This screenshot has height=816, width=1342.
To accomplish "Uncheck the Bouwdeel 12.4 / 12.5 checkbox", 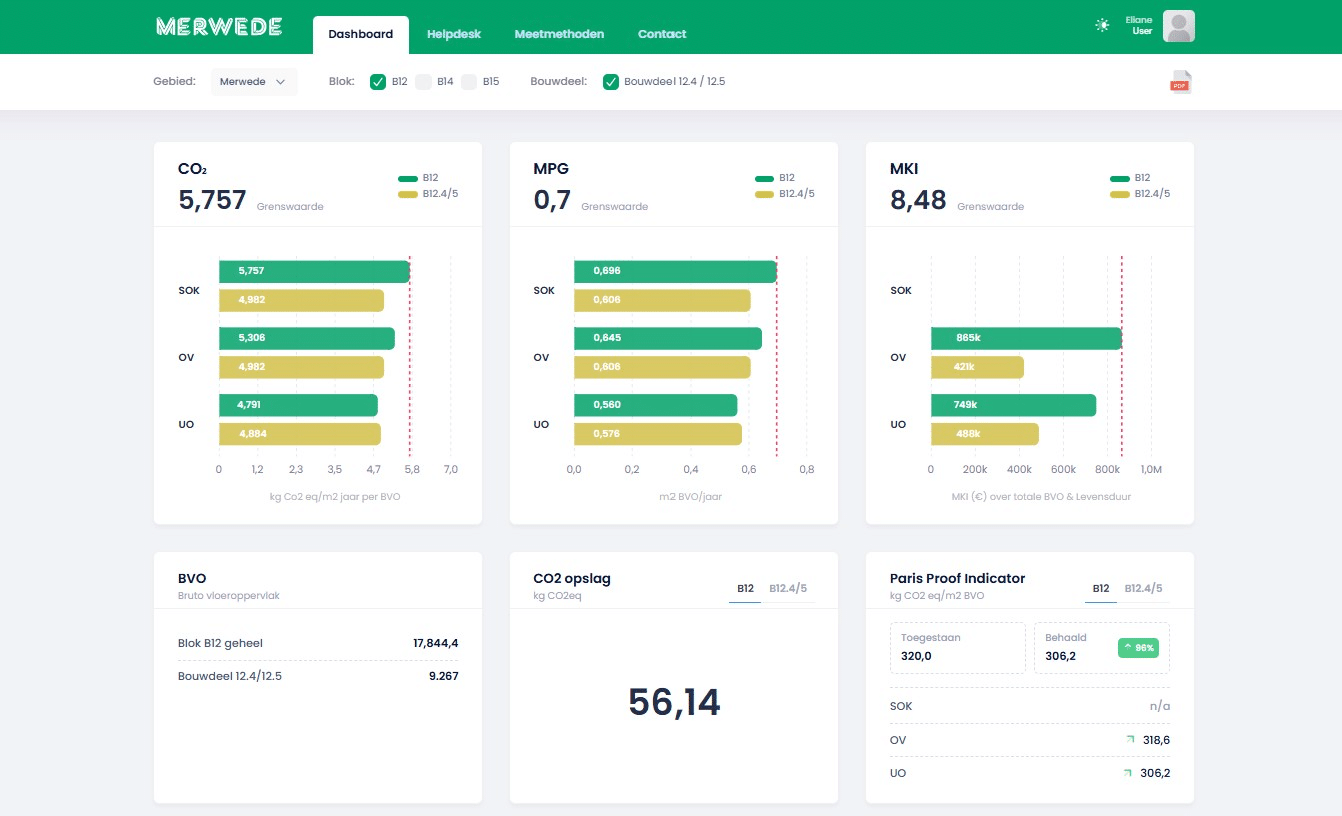I will pyautogui.click(x=611, y=82).
